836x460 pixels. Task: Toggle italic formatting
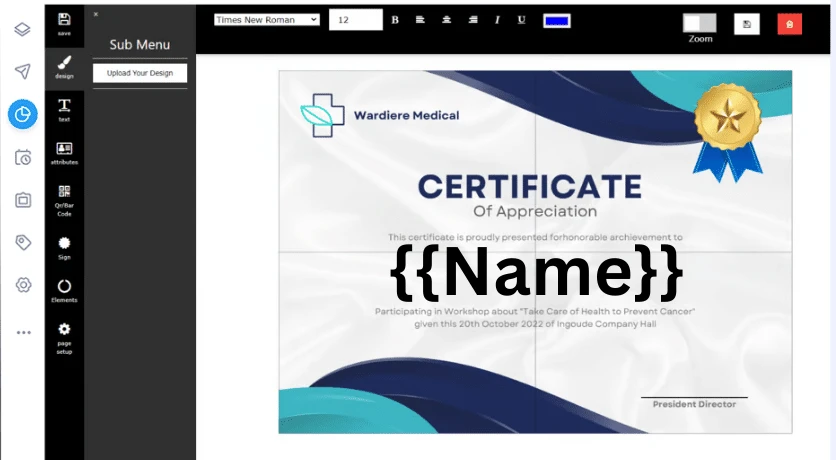tap(497, 20)
